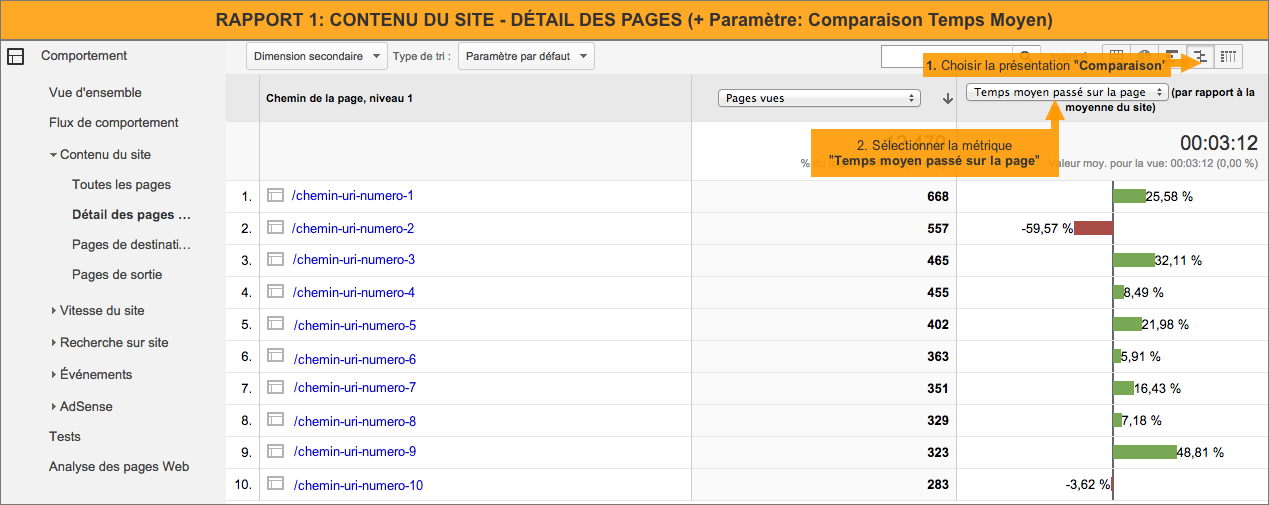The image size is (1269, 505).
Task: Click the page icon beside /chemin-uri-numero-3
Action: 276,260
